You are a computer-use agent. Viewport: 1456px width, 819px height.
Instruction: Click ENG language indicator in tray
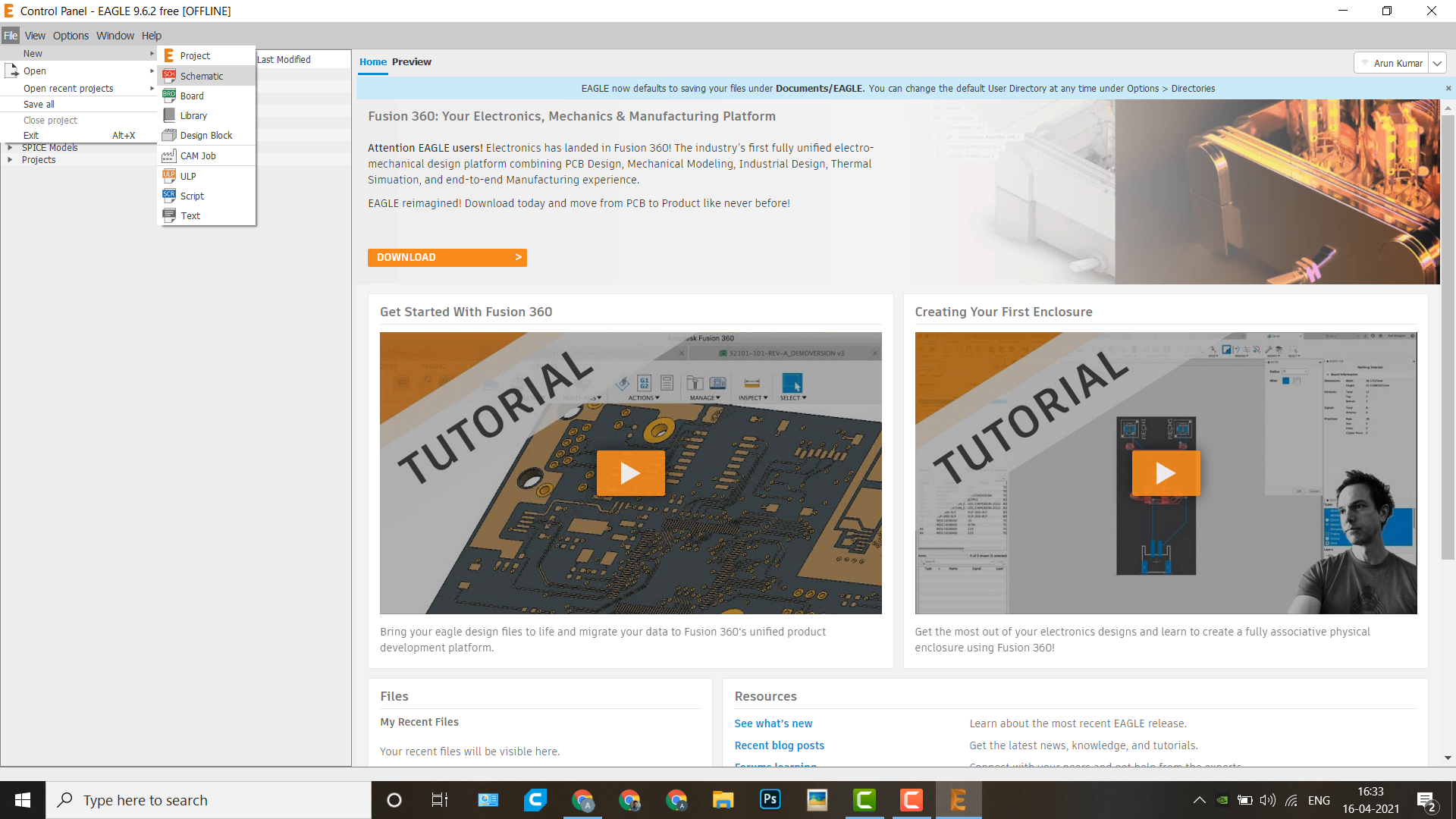(1319, 800)
